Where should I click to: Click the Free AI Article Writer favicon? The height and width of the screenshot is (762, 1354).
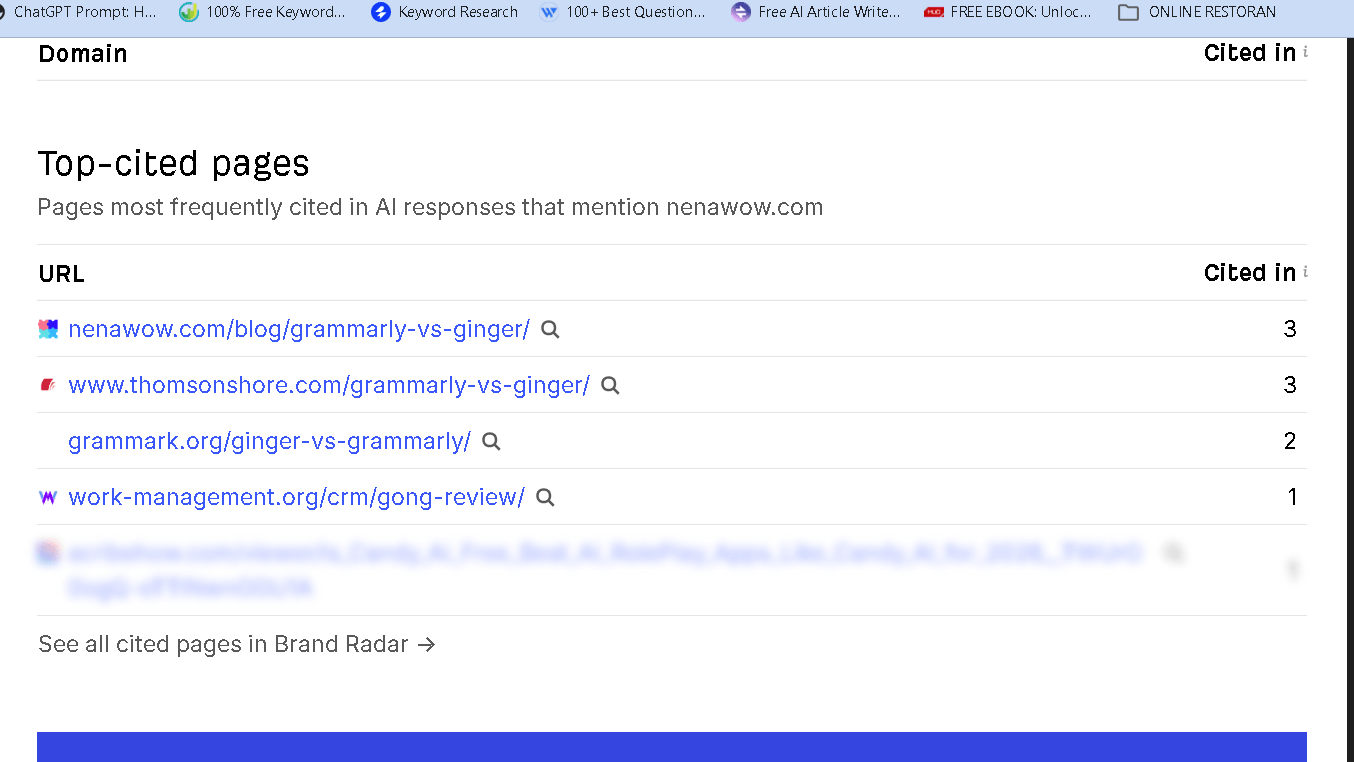[740, 12]
